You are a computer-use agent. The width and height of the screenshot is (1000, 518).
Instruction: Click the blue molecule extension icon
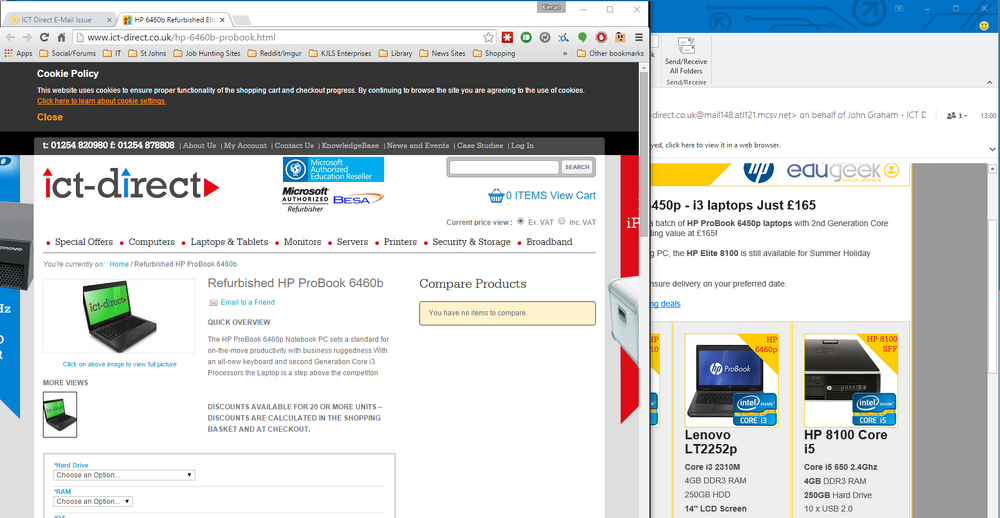pyautogui.click(x=564, y=38)
